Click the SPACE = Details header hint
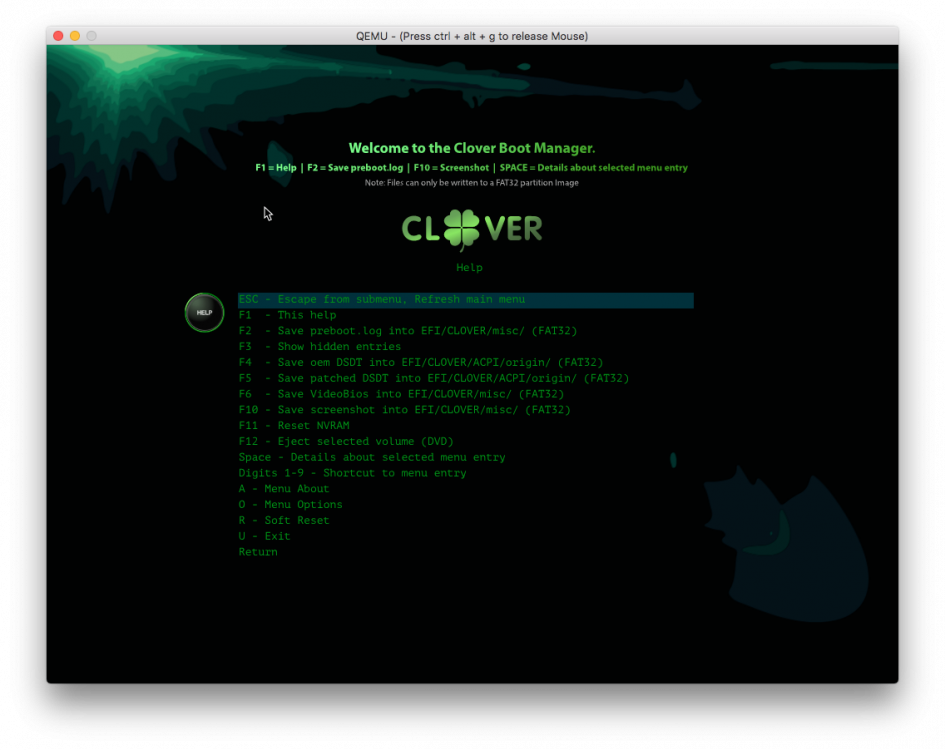The image size is (945, 750). click(x=594, y=168)
